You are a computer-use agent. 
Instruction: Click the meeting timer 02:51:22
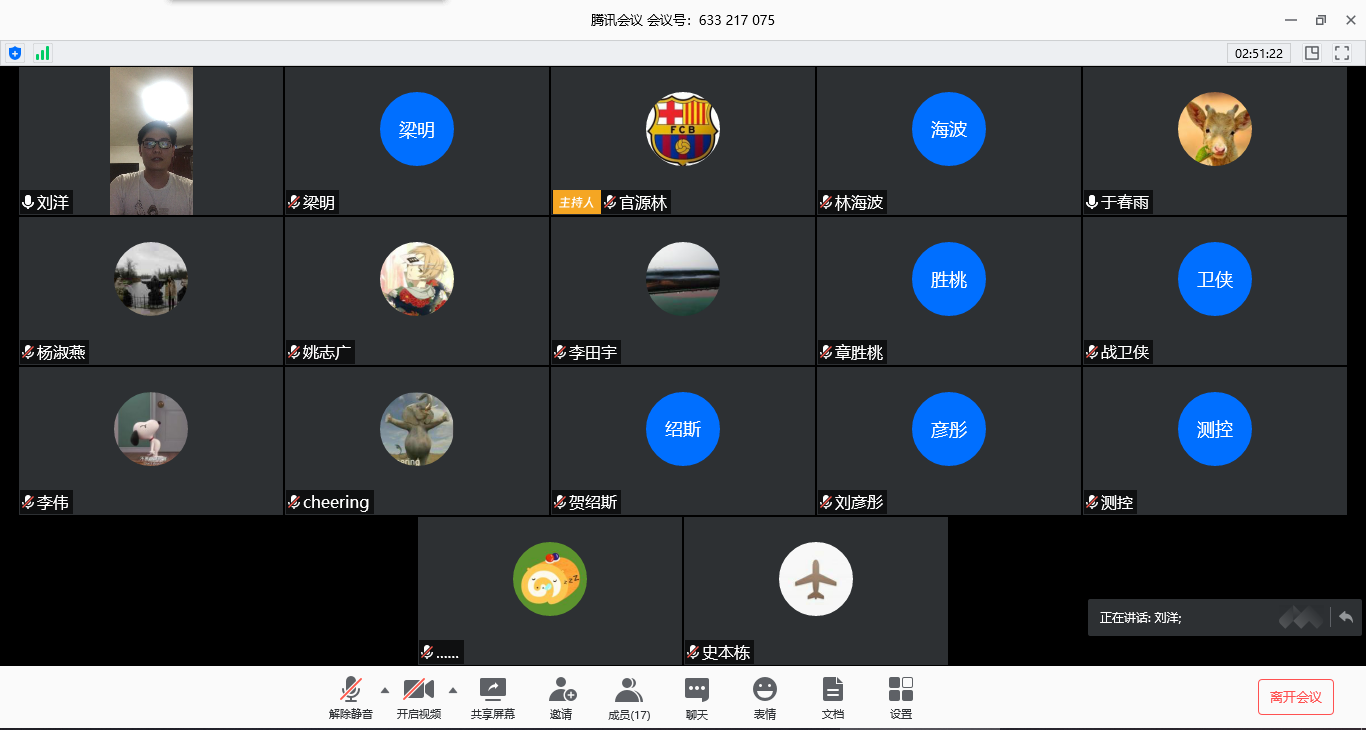[x=1258, y=53]
